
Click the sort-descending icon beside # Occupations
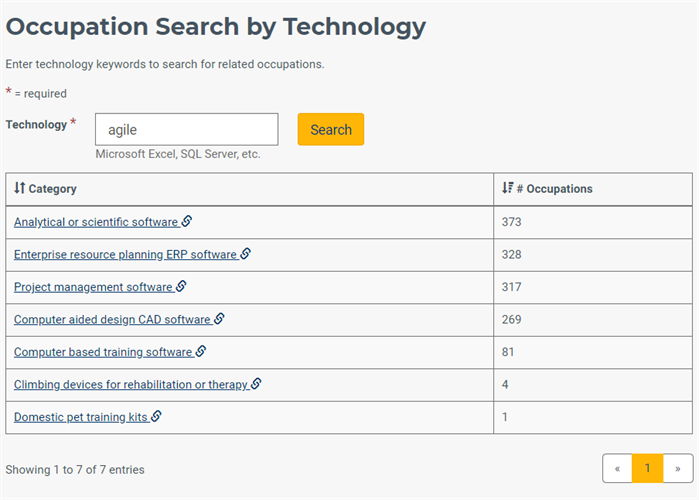(507, 188)
